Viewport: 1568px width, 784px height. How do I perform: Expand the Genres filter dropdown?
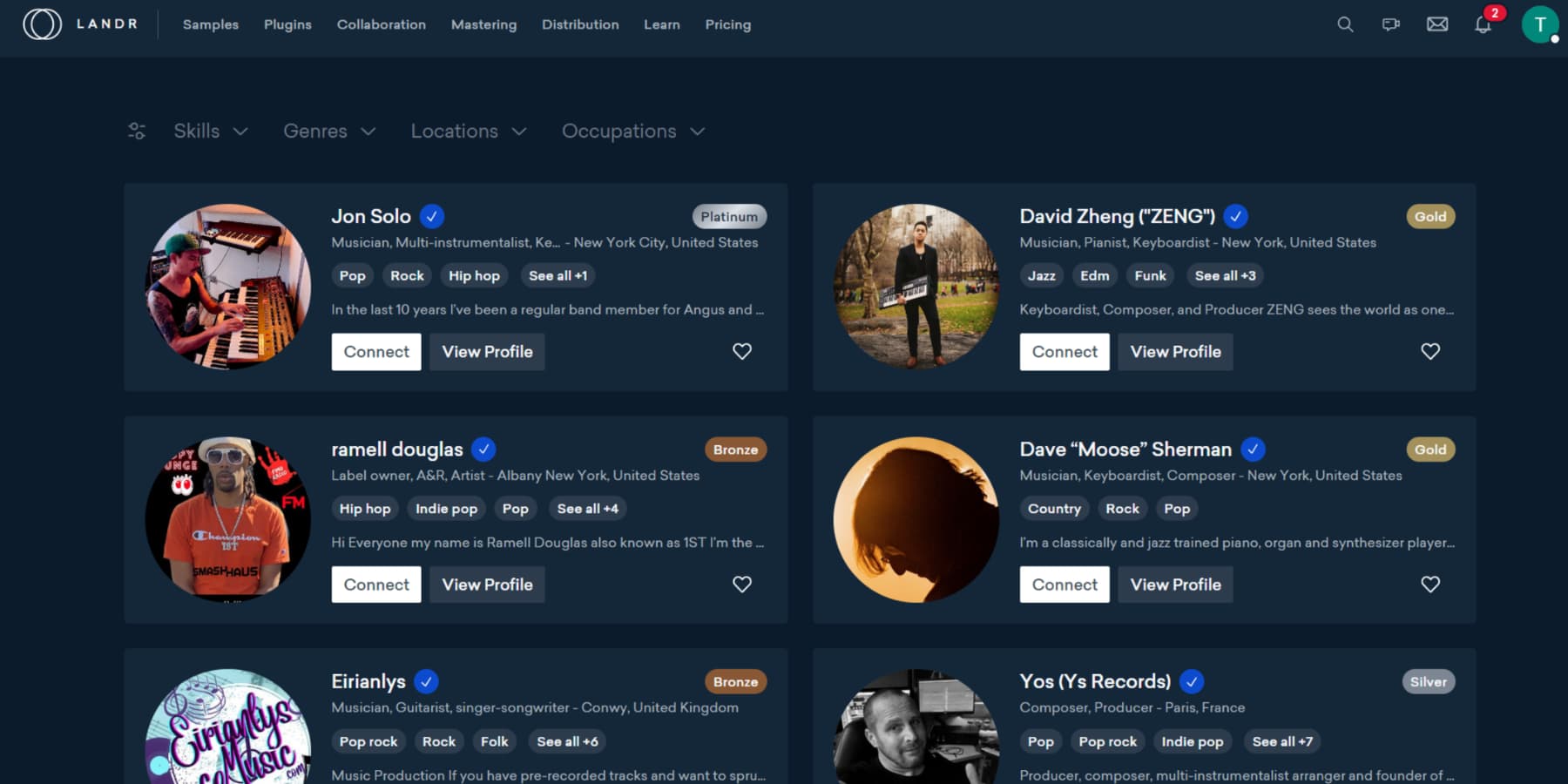(x=328, y=131)
